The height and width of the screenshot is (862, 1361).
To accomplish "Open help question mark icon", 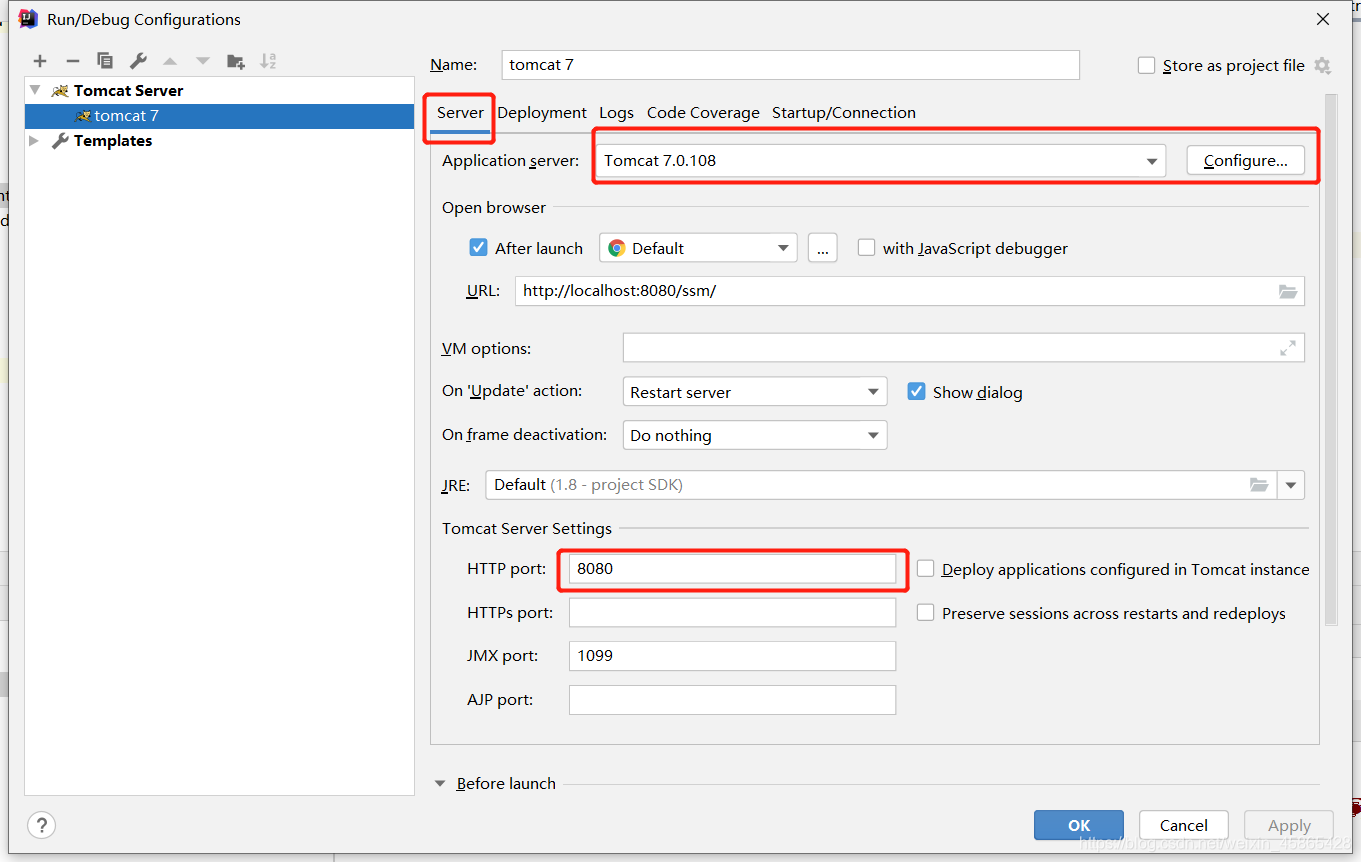I will coord(41,825).
